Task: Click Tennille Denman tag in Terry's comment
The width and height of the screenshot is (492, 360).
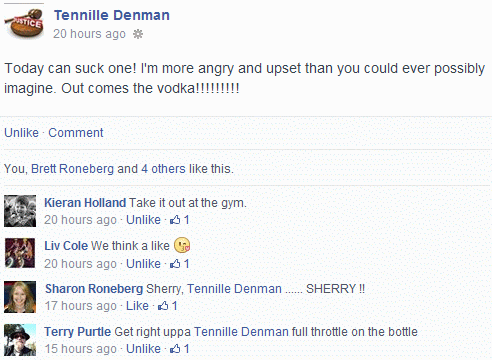Action: click(x=241, y=332)
